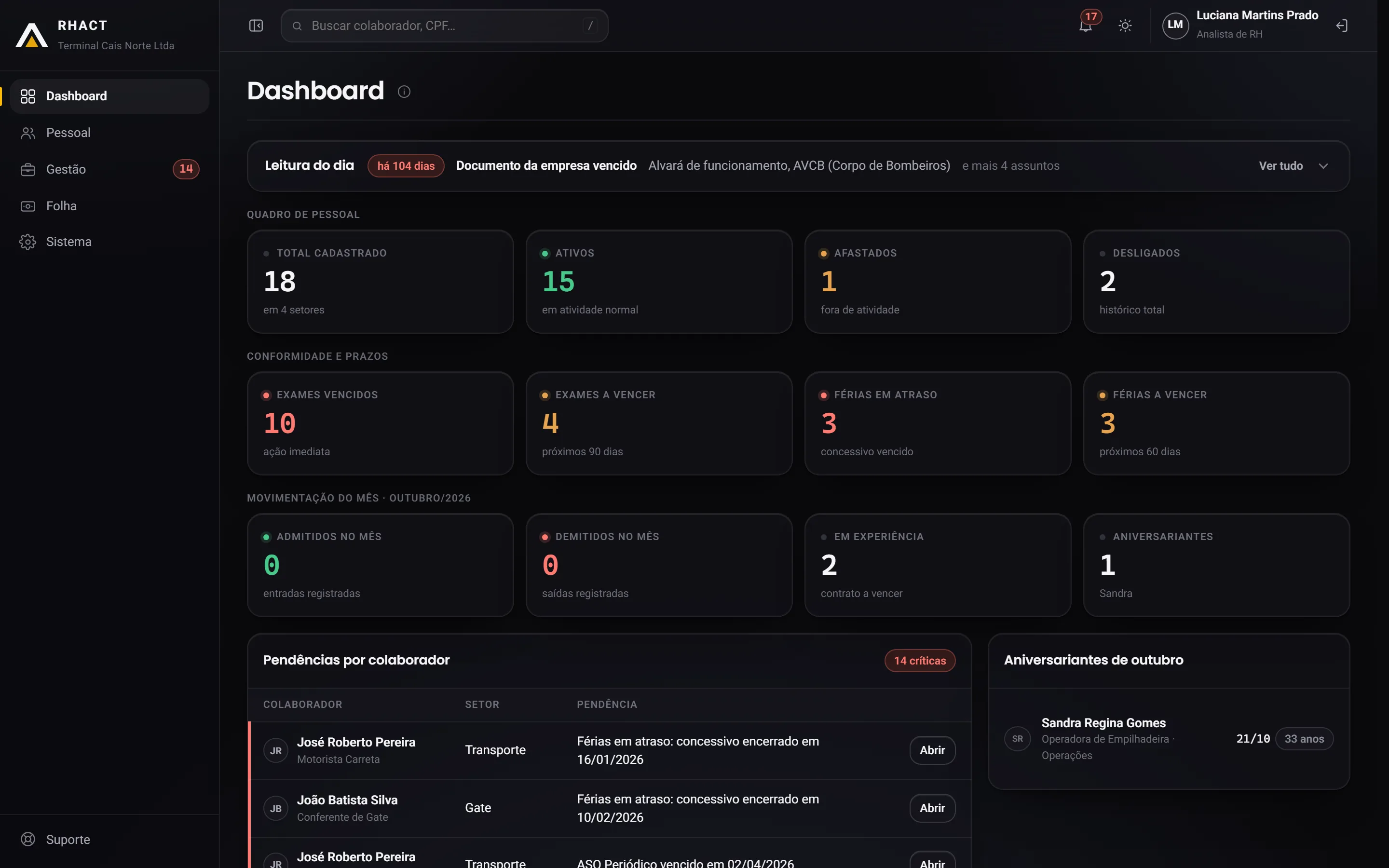Open the Sistema settings menu item

109,242
